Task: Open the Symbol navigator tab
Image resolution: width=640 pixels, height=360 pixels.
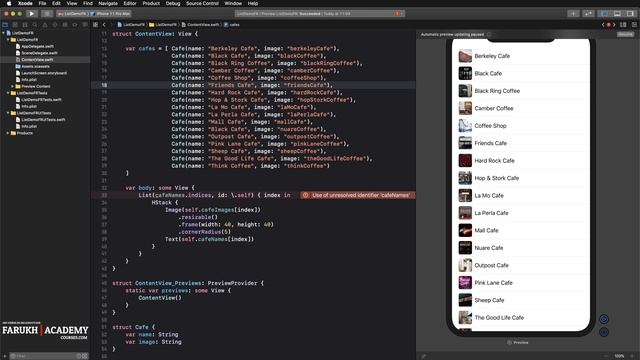Action: (x=25, y=25)
